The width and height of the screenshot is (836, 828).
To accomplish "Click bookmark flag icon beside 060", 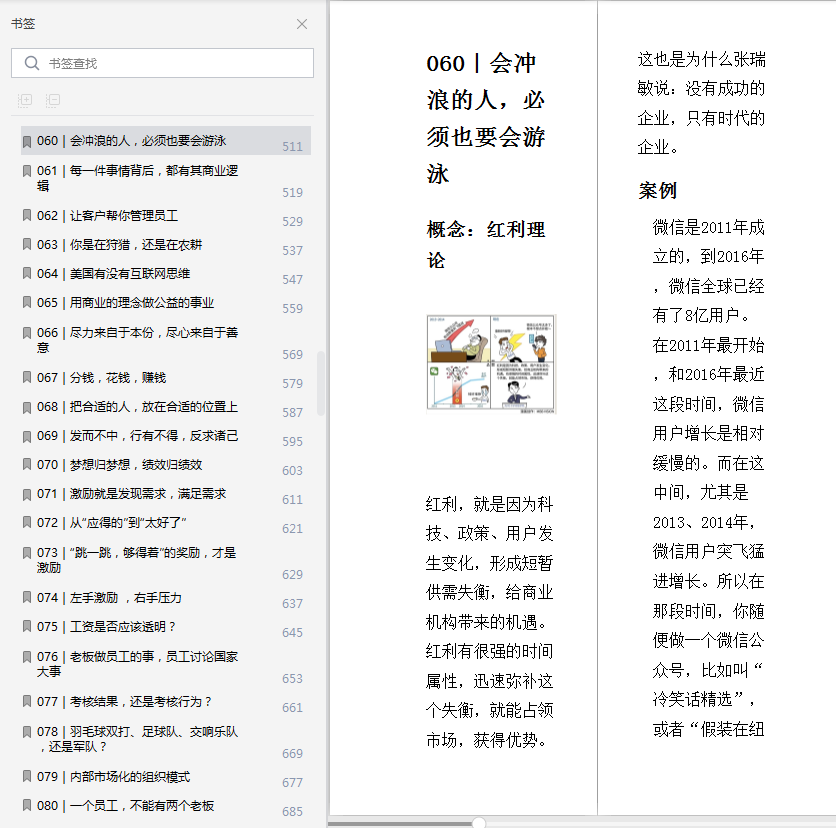I will 27,141.
